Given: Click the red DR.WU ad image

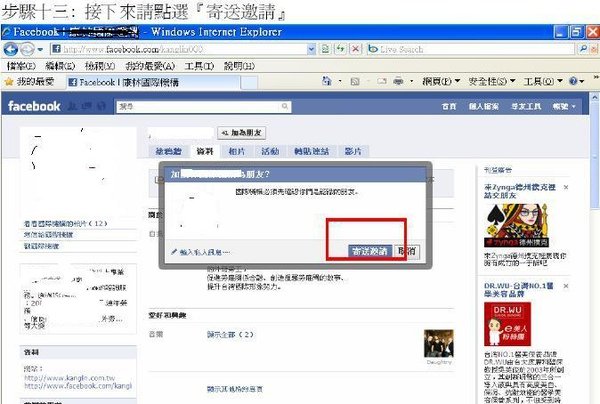Looking at the screenshot, I should (x=507, y=324).
